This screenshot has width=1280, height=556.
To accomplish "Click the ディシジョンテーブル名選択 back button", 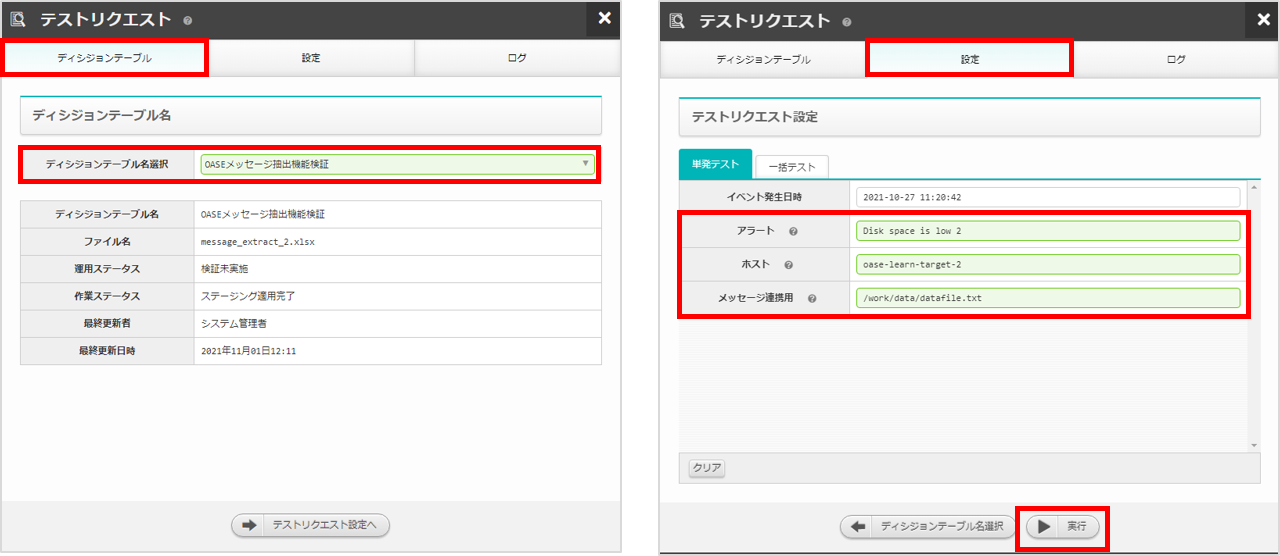I will click(x=927, y=526).
